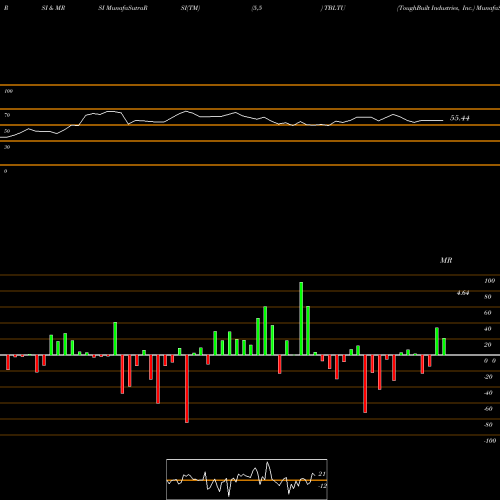Click the MR axis label -100
The height and width of the screenshot is (500, 500).
(x=490, y=441)
